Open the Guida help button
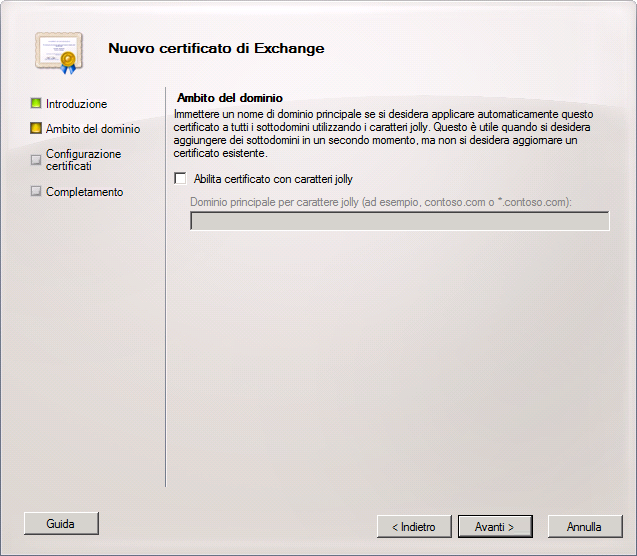This screenshot has height=556, width=637. [x=61, y=524]
